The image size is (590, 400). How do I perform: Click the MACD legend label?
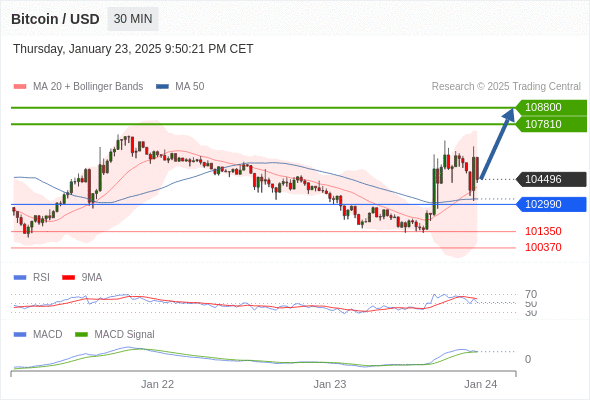click(x=48, y=335)
